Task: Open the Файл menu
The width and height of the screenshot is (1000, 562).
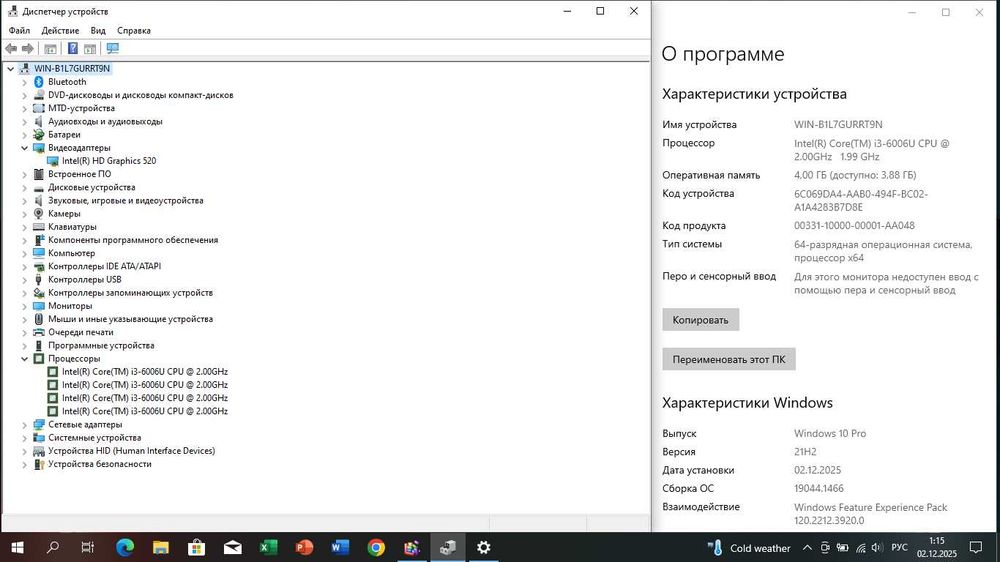Action: [19, 31]
